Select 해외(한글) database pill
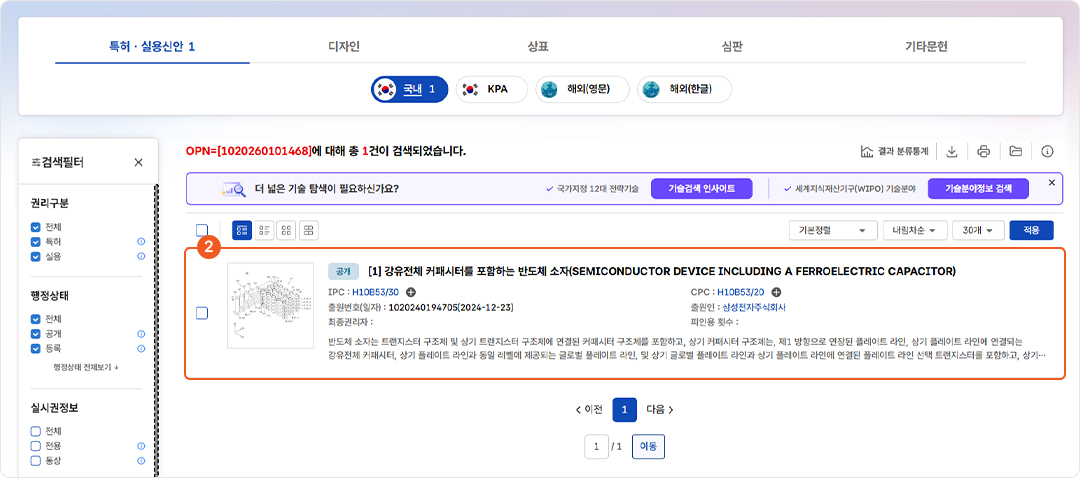 (x=684, y=90)
